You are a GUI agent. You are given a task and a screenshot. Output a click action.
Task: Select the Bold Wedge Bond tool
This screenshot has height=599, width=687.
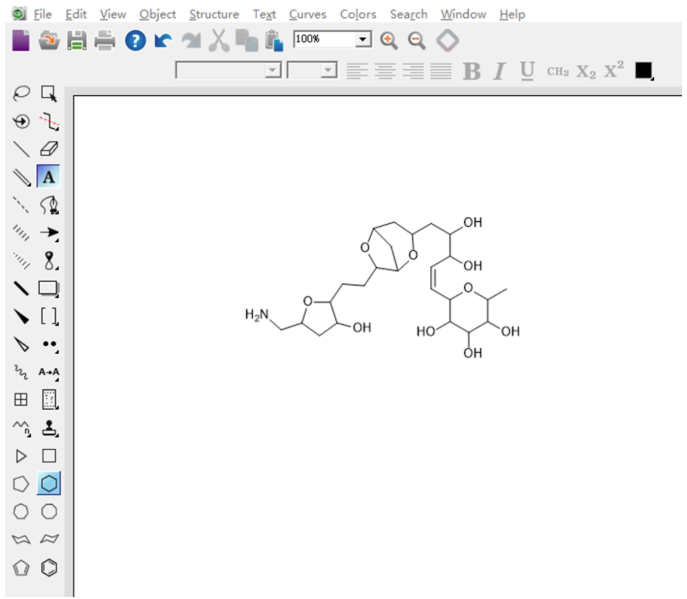[21, 316]
